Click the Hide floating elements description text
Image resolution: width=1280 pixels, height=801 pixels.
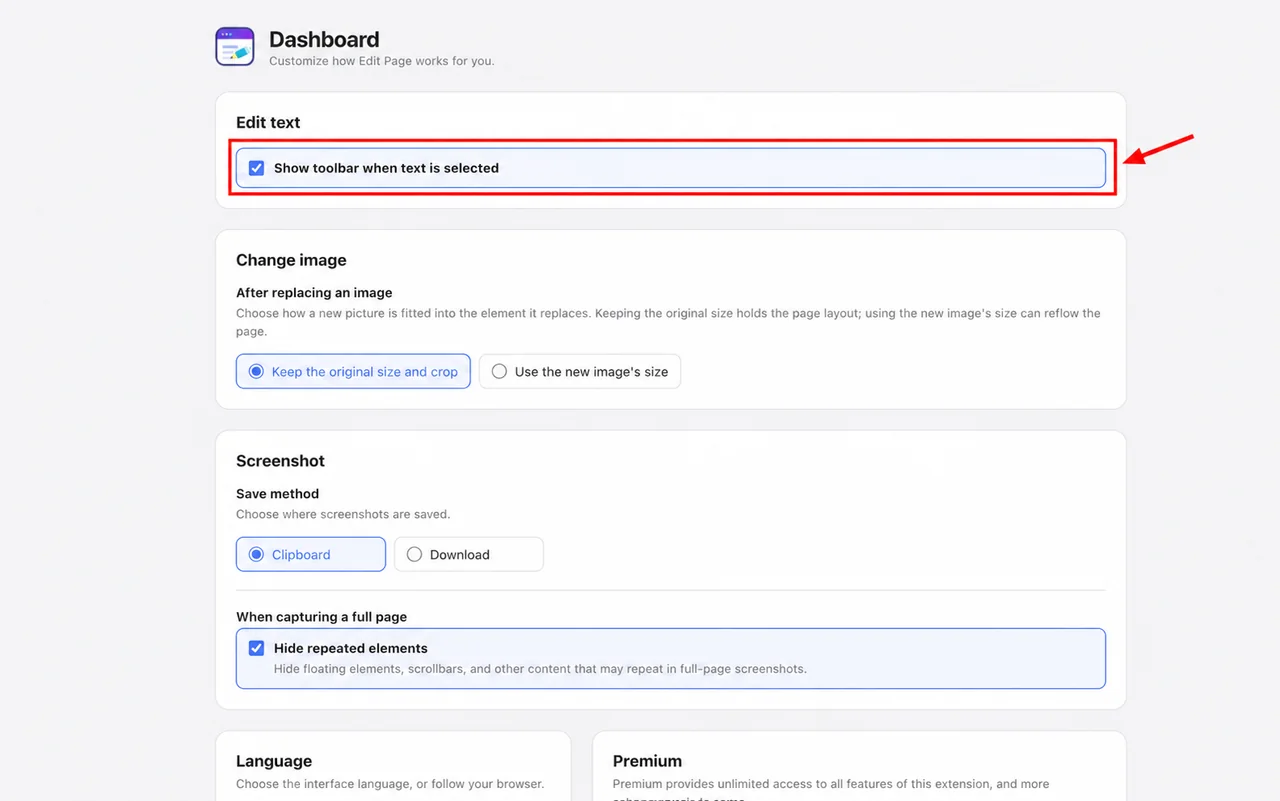pyautogui.click(x=540, y=669)
